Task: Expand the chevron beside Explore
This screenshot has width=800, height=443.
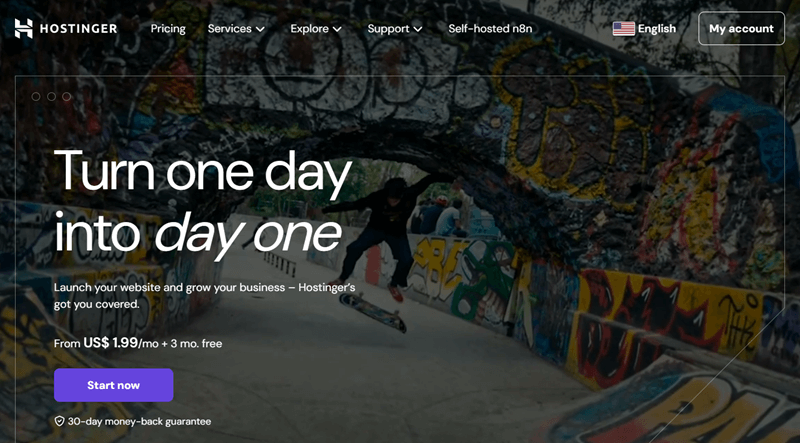Action: 337,30
